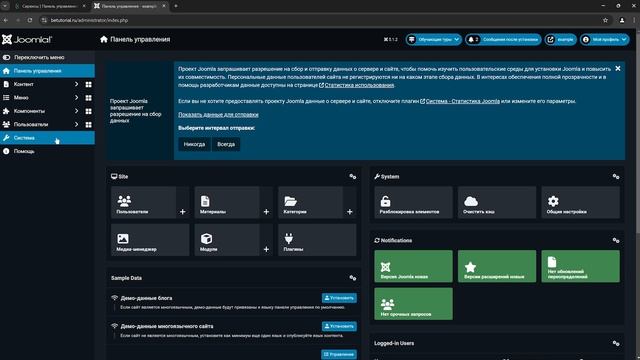Open the Система sidebar item
Screen dimensions: 640x360
47,138
